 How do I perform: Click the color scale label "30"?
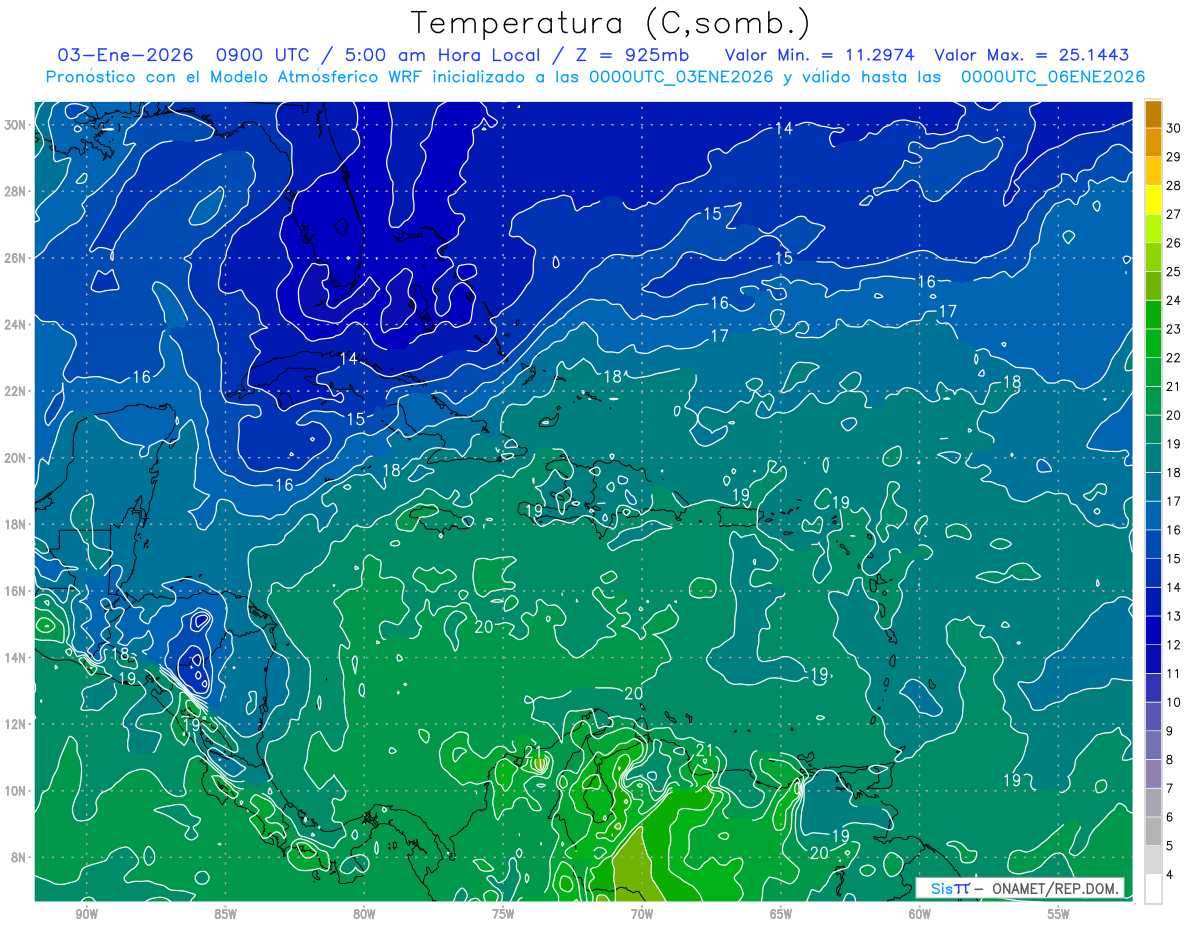(x=1173, y=128)
